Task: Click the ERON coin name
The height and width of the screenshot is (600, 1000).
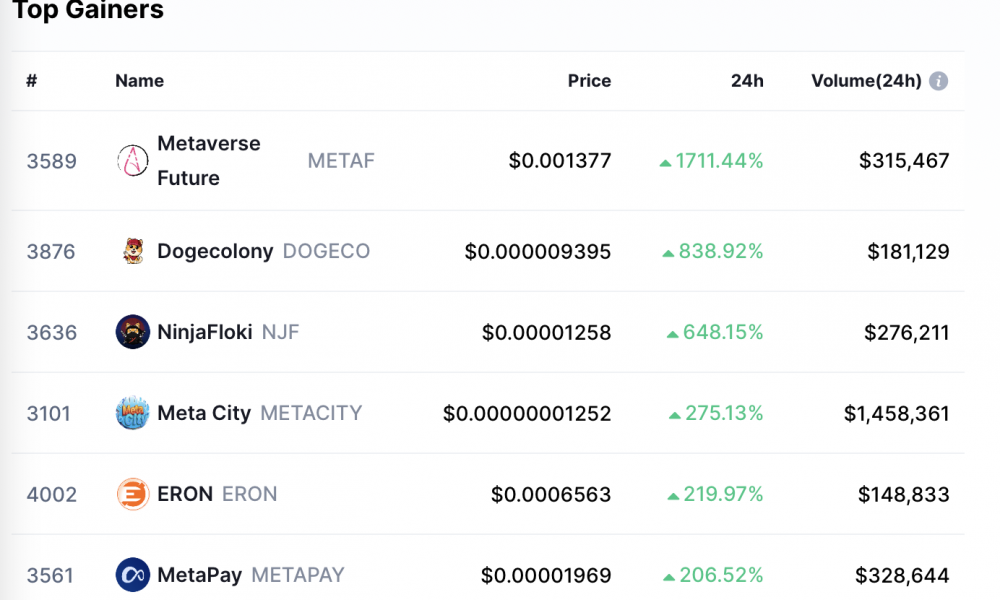Action: [x=185, y=494]
